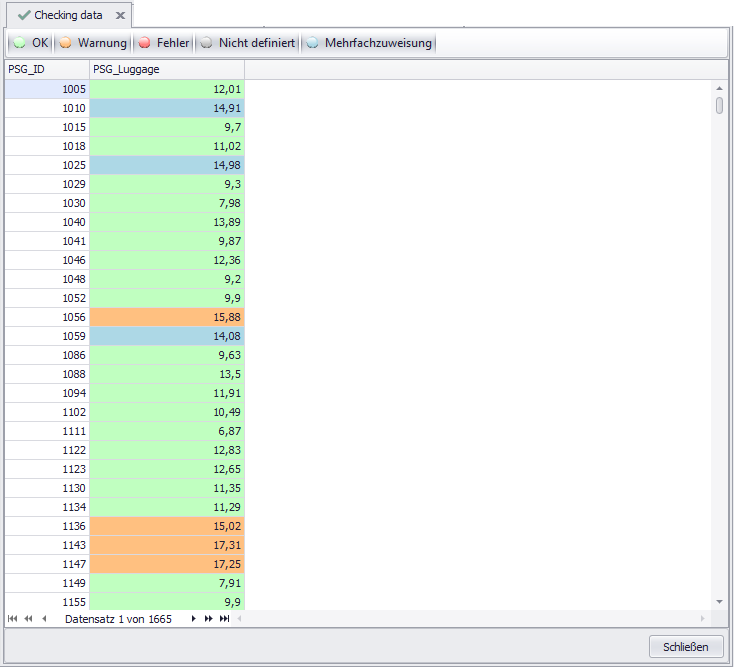This screenshot has height=667, width=734.
Task: Select the luggage value 12,36
Action: pos(167,260)
